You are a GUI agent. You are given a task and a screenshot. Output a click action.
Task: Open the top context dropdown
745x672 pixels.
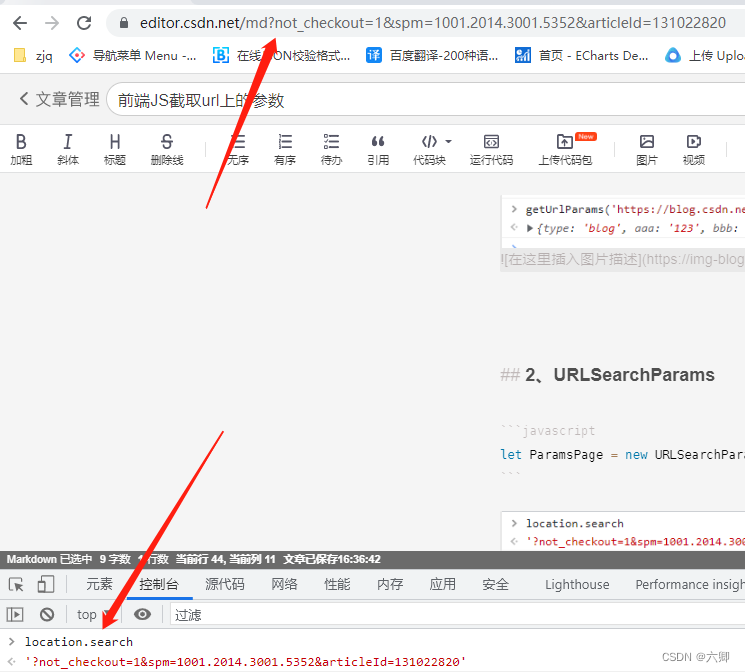tap(94, 615)
